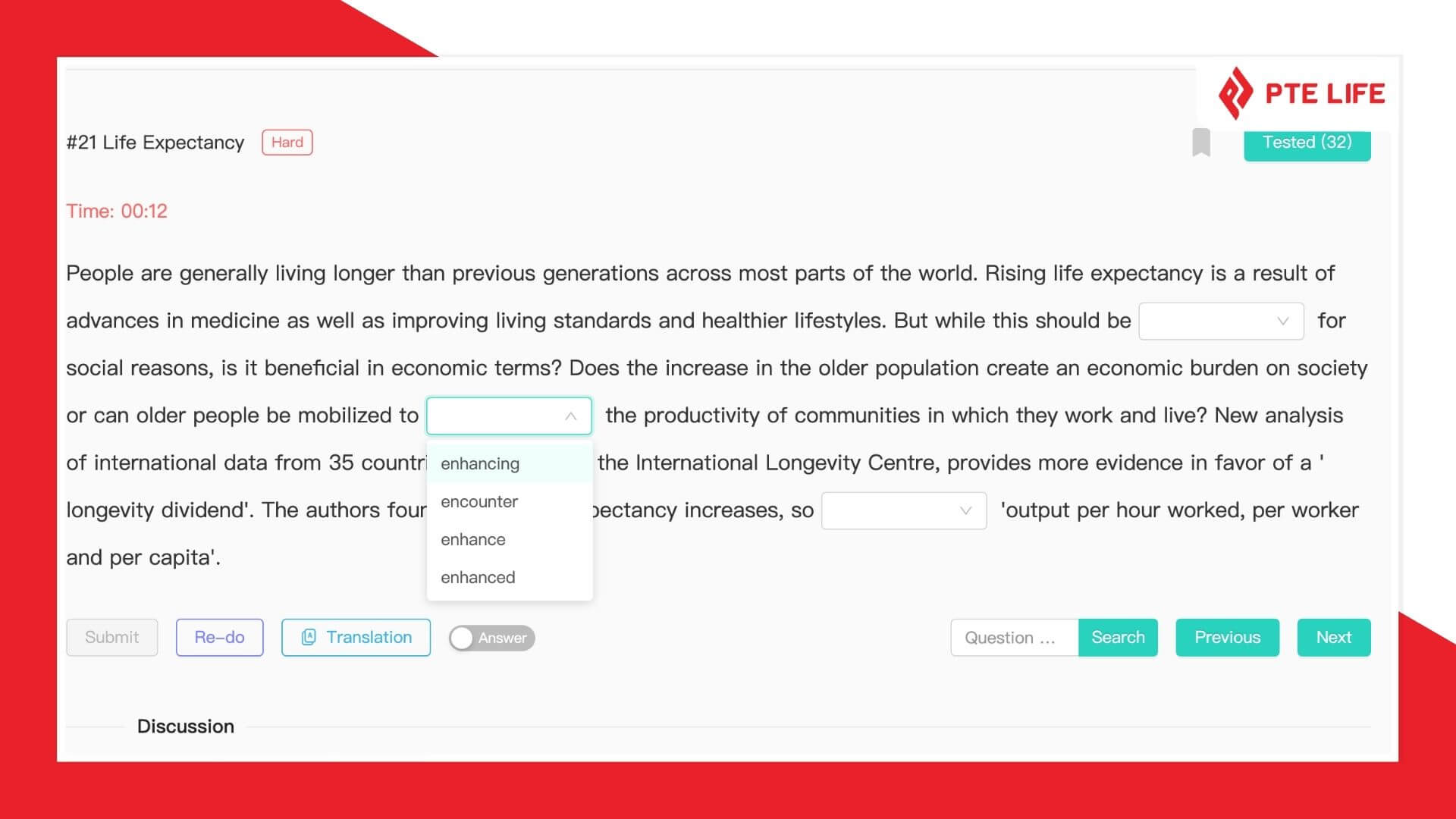Bookmark this question with the flag icon

pyautogui.click(x=1201, y=143)
